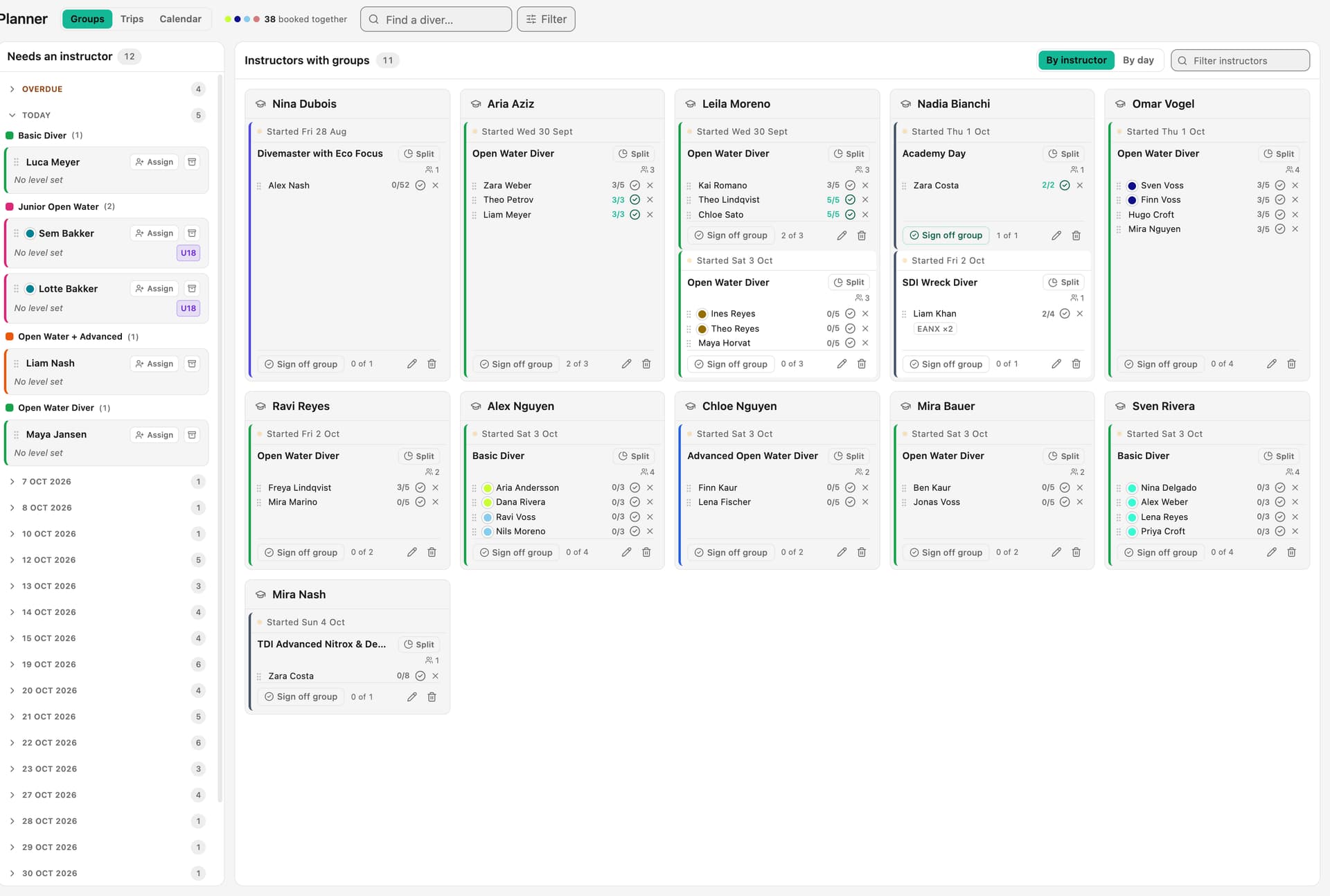Delete Mira Nash's TDI Advanced Nitrox group
The width and height of the screenshot is (1330, 896).
point(432,697)
